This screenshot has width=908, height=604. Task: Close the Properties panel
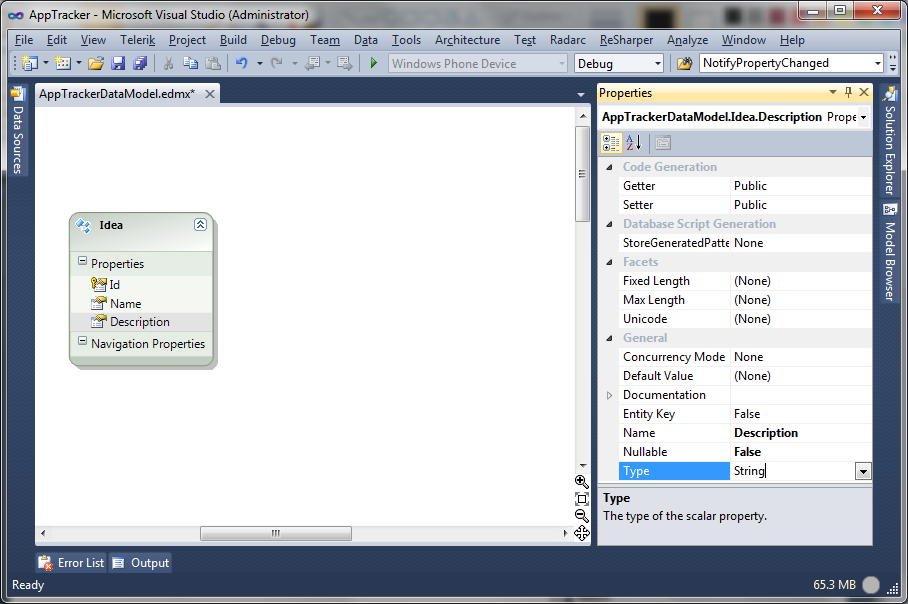(x=864, y=92)
